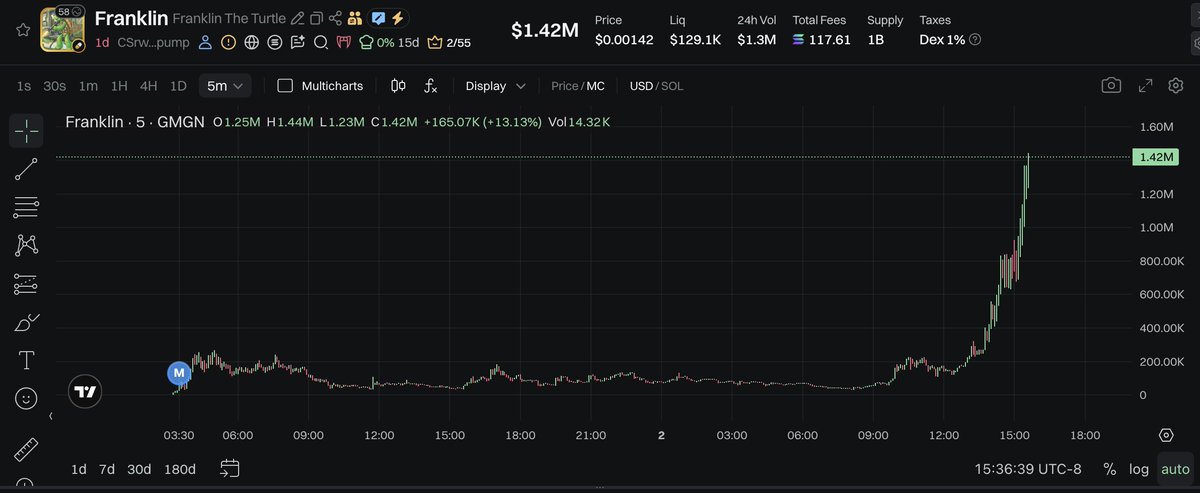Switch chart to Price mode
The image size is (1200, 493).
(564, 86)
